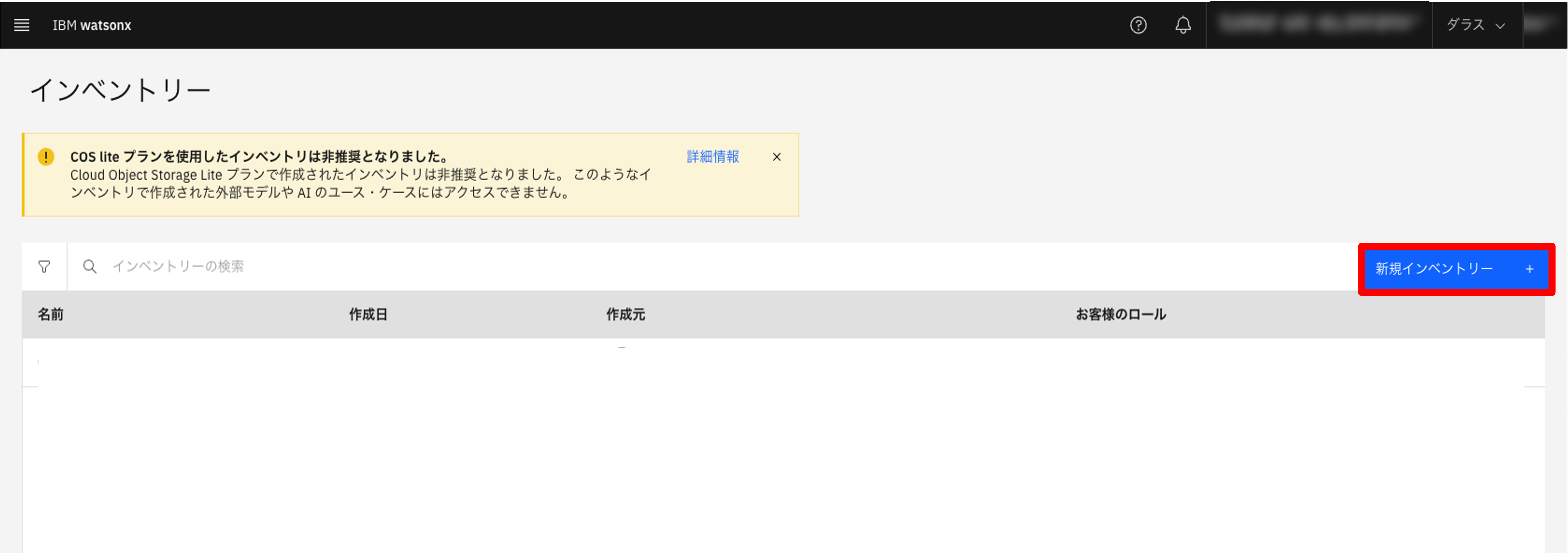Open the blurred account switcher in header
1568x553 pixels.
coord(1318,24)
